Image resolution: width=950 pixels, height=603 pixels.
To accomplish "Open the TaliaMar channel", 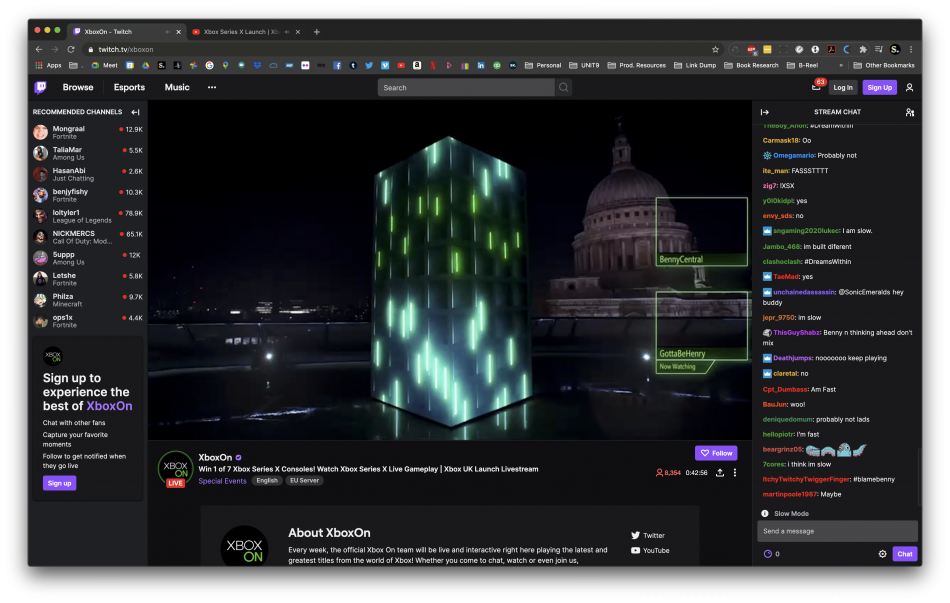I will [88, 153].
